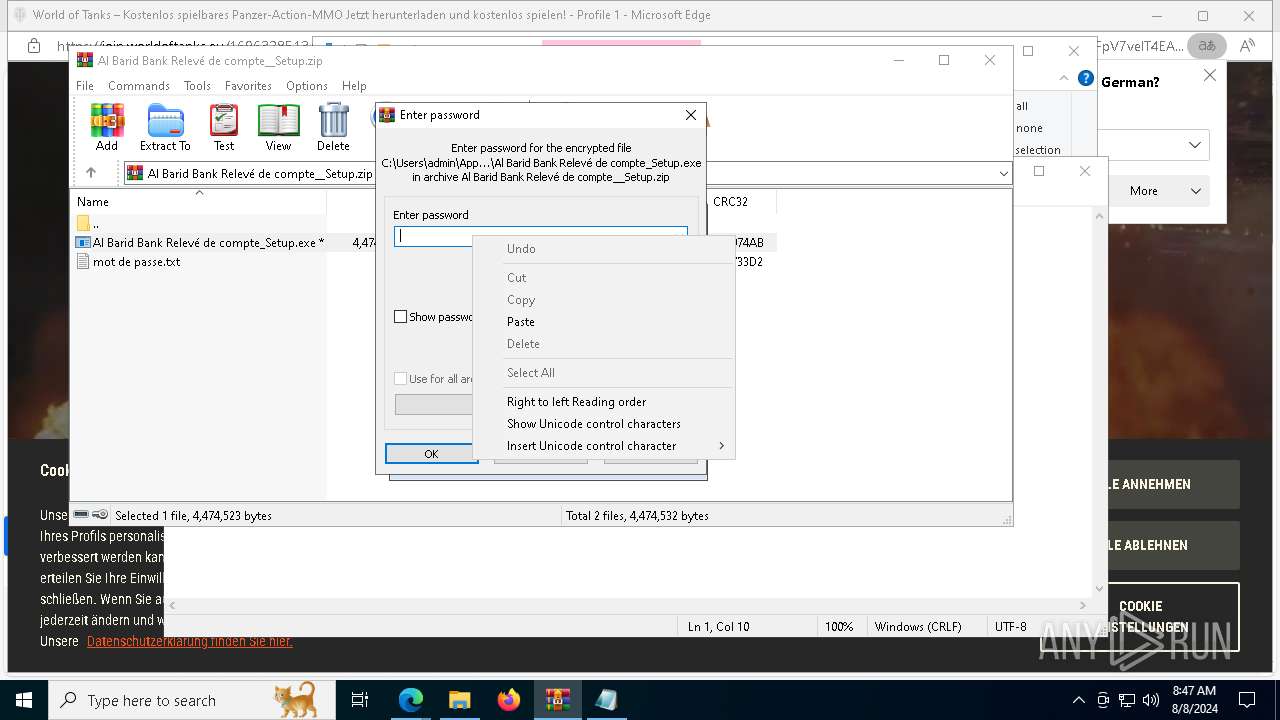This screenshot has width=1280, height=720.
Task: Click the Notepad zoom level 100% in status bar
Action: pyautogui.click(x=839, y=627)
